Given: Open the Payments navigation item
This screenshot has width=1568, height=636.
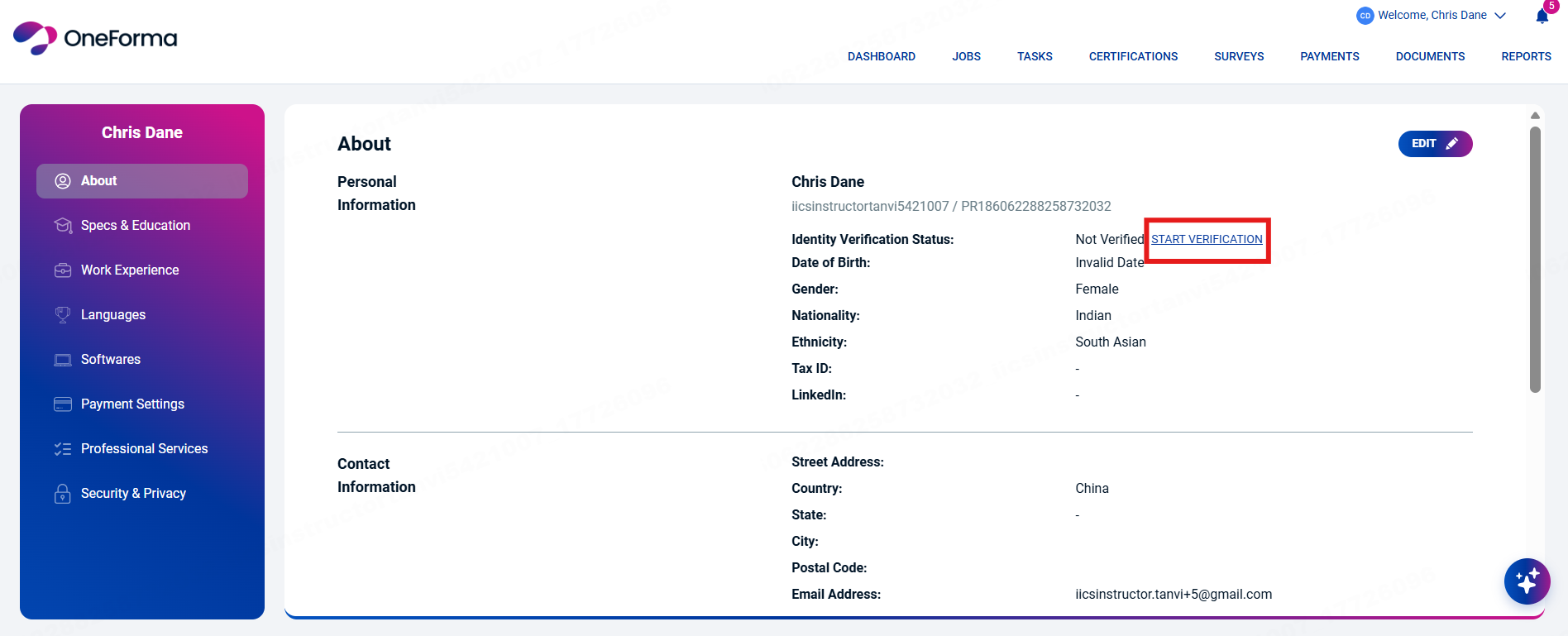Looking at the screenshot, I should point(1329,56).
